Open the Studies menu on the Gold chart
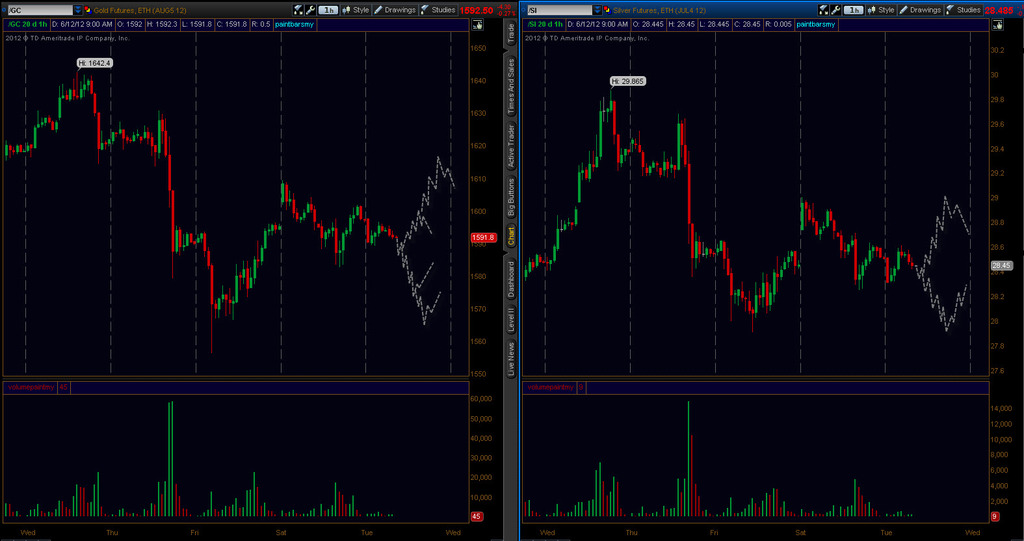 [x=438, y=10]
